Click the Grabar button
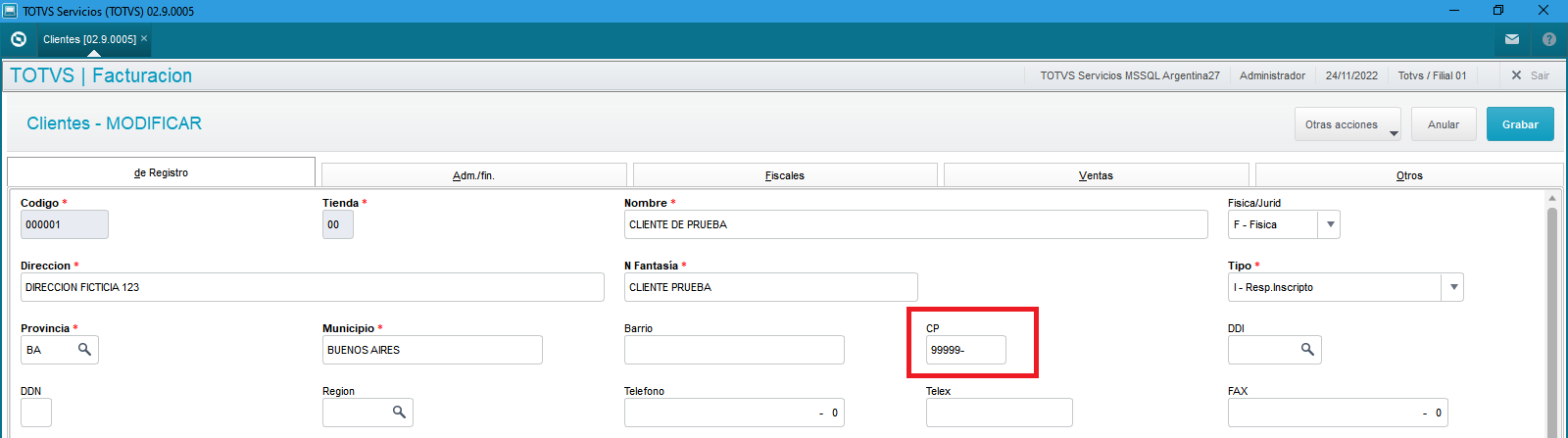This screenshot has height=438, width=1568. (x=1520, y=124)
